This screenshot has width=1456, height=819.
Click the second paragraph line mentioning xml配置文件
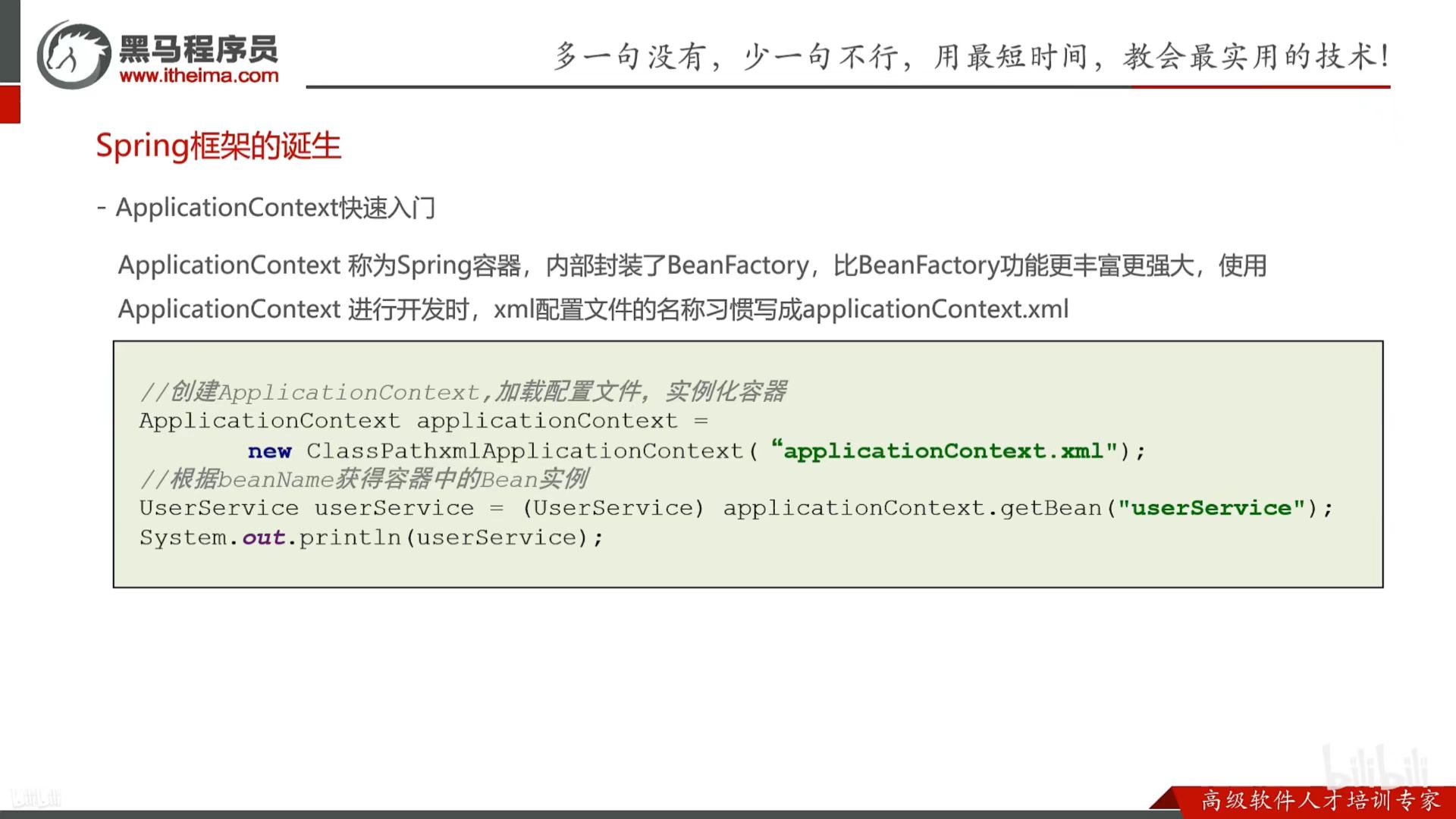pos(593,309)
